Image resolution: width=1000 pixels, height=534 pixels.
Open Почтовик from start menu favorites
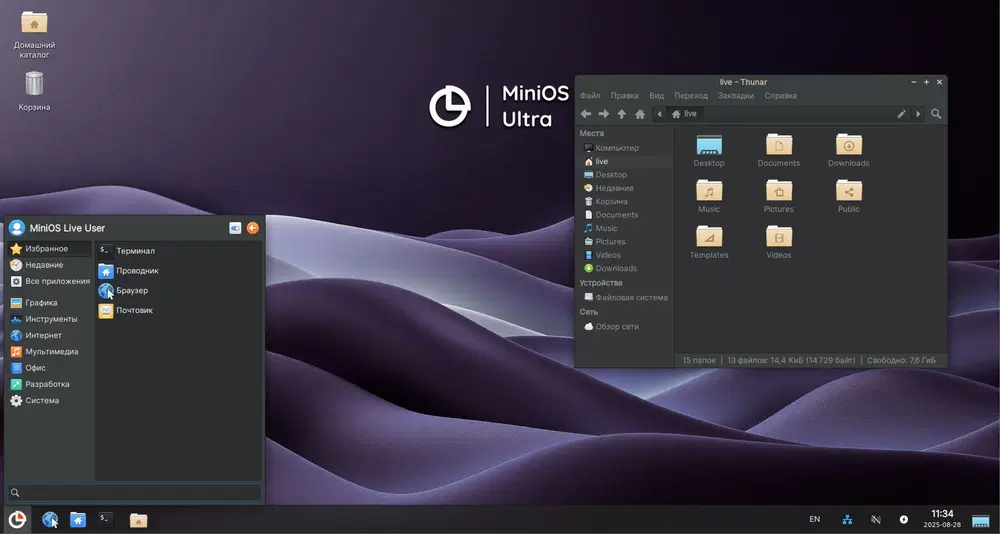pos(179,310)
